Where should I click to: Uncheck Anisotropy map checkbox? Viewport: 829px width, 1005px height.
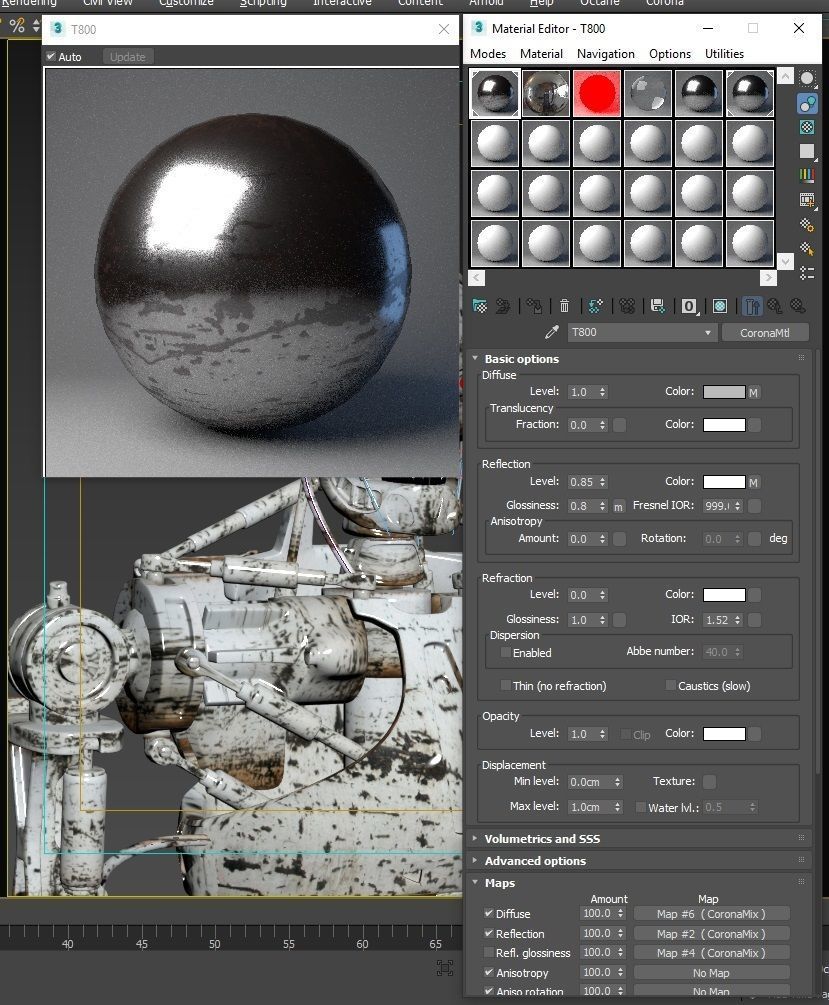(489, 972)
